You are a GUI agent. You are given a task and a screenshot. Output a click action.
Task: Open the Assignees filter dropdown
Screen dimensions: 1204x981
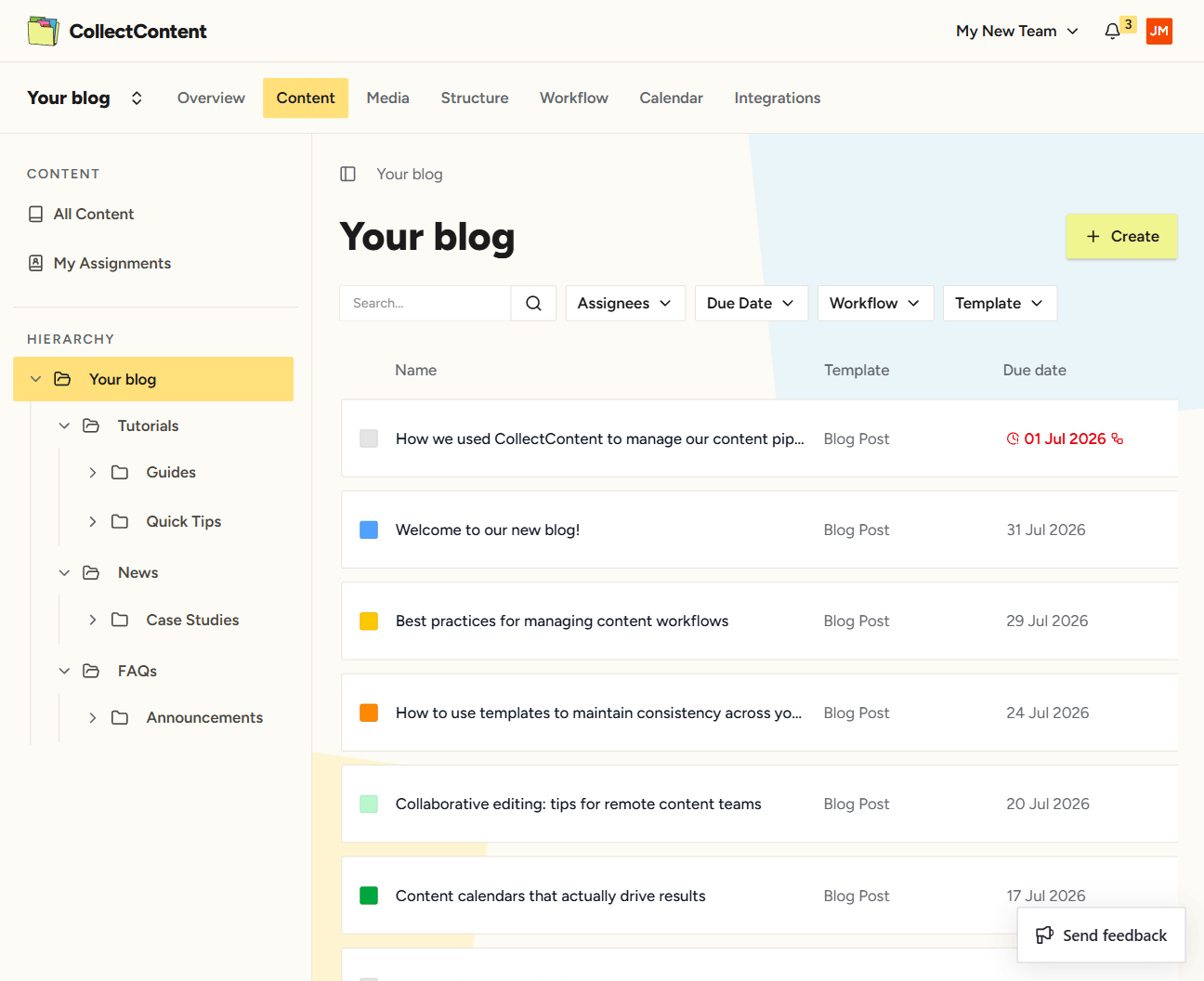(x=625, y=303)
